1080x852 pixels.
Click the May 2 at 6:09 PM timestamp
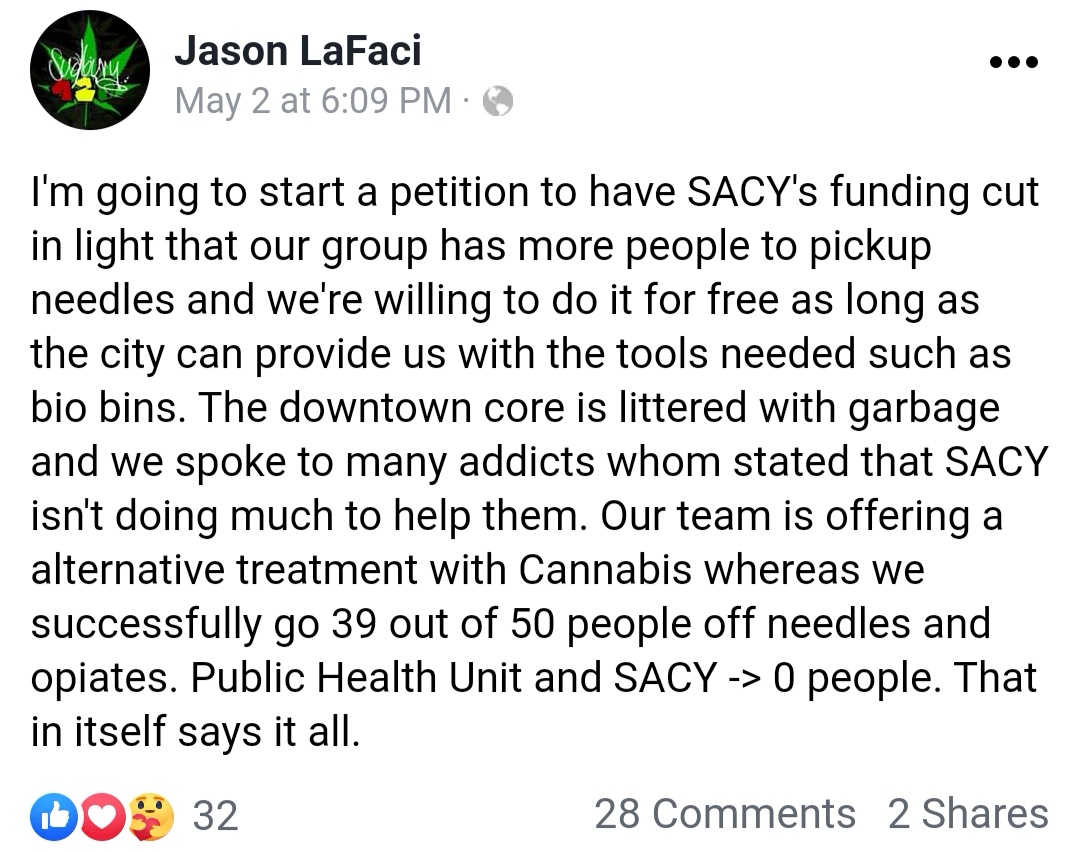point(312,101)
